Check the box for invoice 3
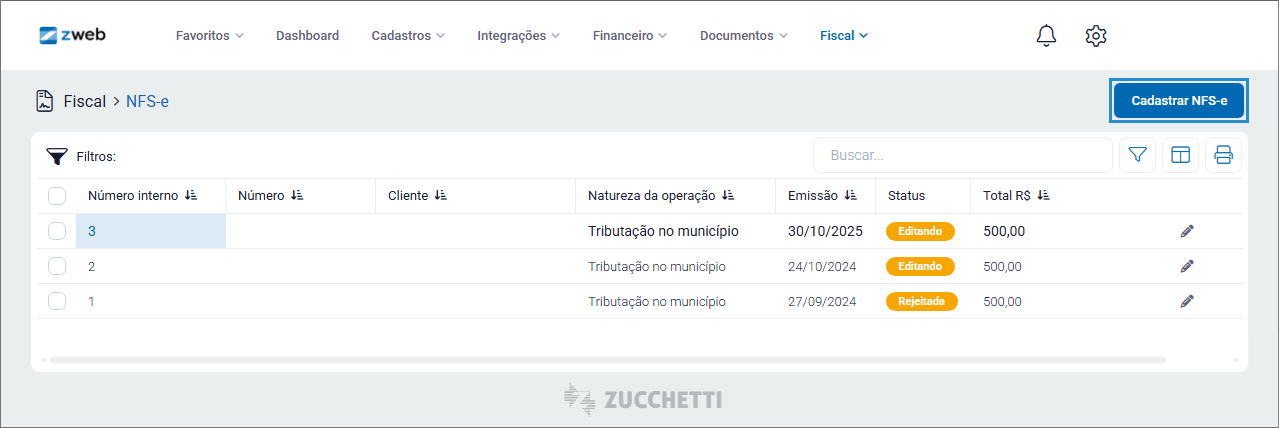The height and width of the screenshot is (428, 1279). pyautogui.click(x=57, y=231)
